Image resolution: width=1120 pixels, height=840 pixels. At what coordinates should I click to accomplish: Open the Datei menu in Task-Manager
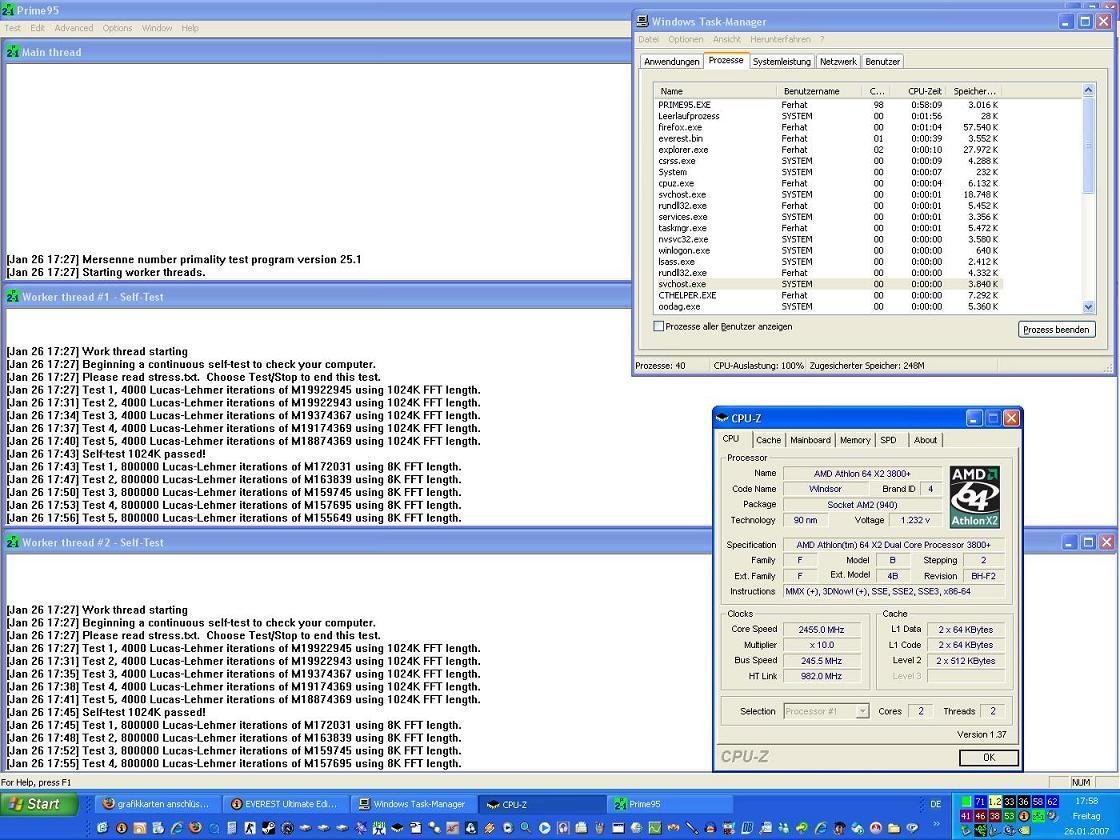(649, 39)
